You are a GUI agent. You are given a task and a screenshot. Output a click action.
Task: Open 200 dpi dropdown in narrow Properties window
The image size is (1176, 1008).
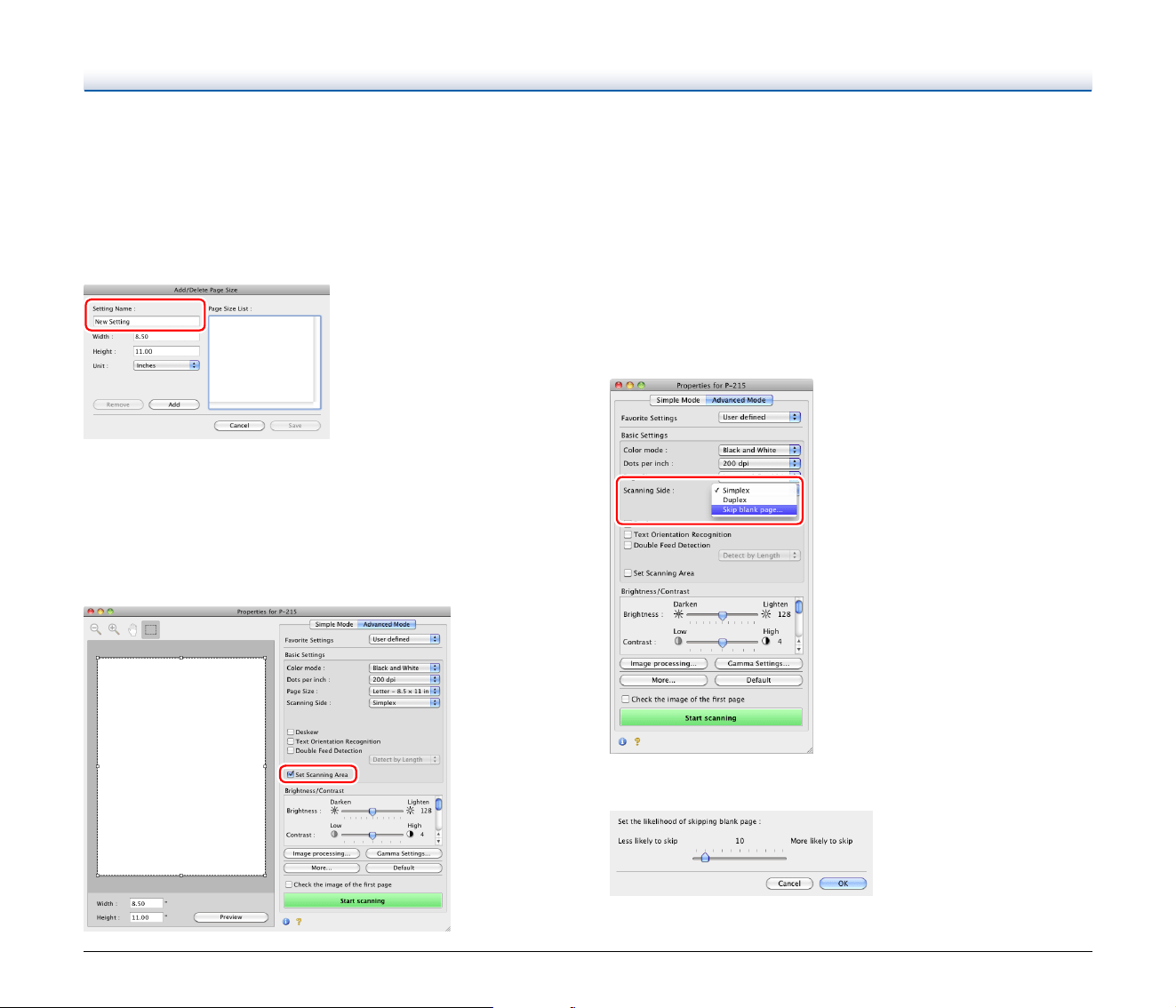click(759, 463)
